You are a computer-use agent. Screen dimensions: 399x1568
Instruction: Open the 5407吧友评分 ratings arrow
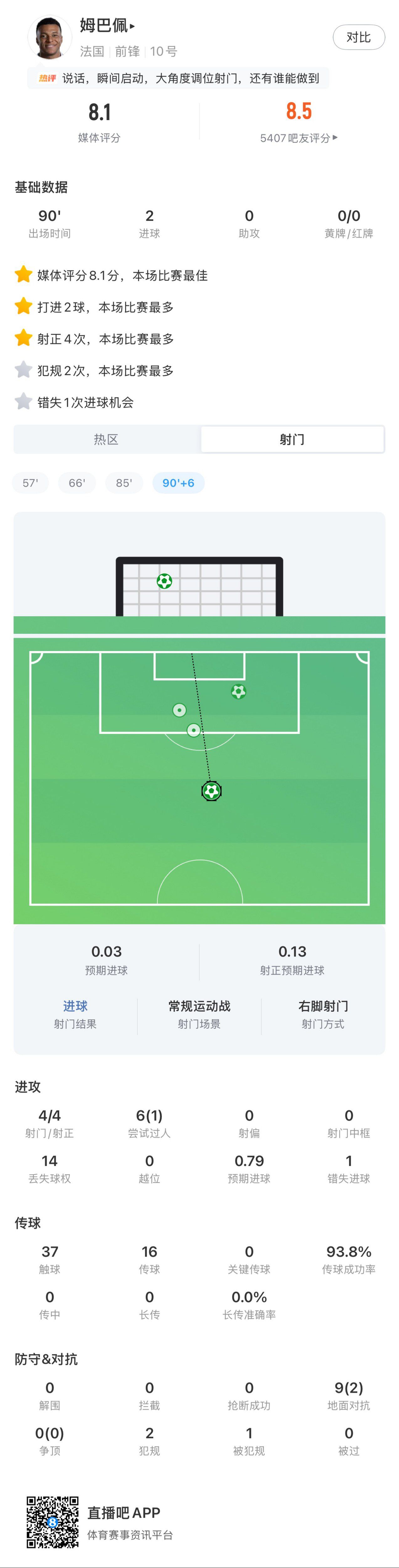pyautogui.click(x=336, y=138)
